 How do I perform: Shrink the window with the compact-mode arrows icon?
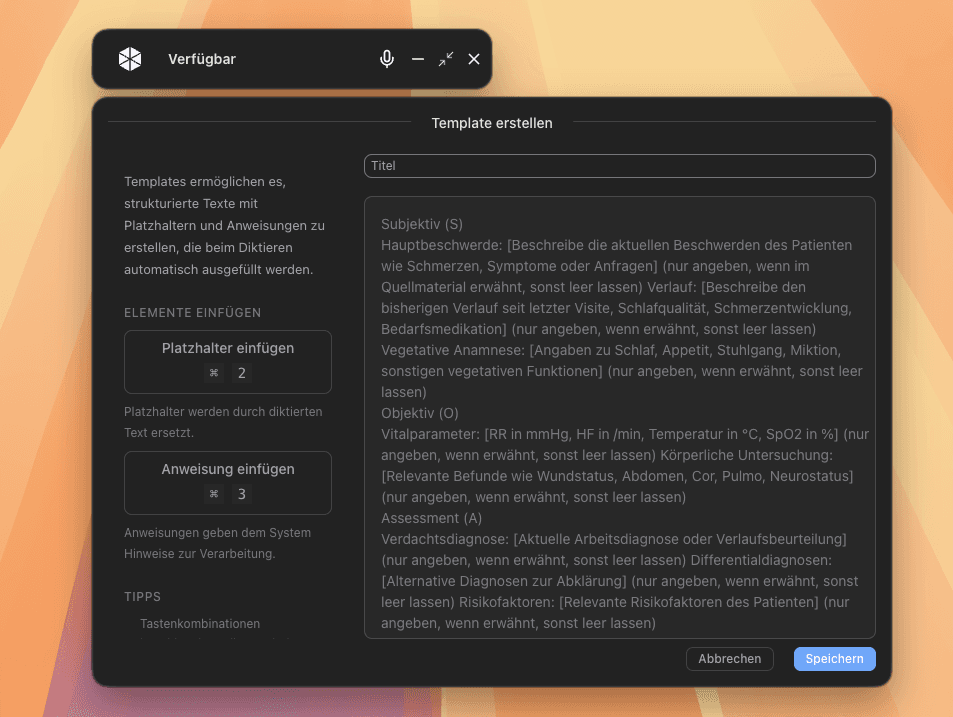[446, 59]
